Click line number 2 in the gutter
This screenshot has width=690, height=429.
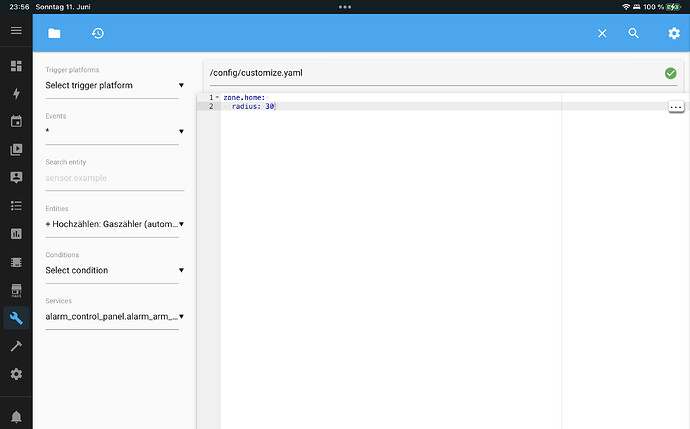coord(211,106)
